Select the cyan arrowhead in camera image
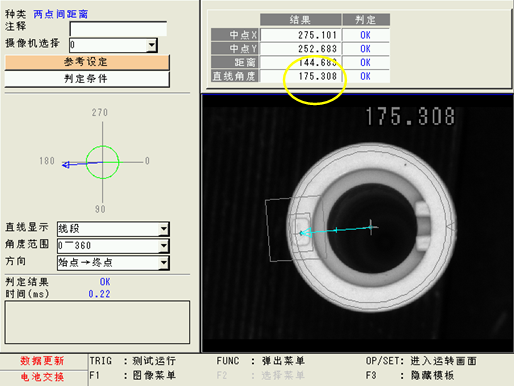Viewport: 514px width, 387px height. (x=305, y=233)
